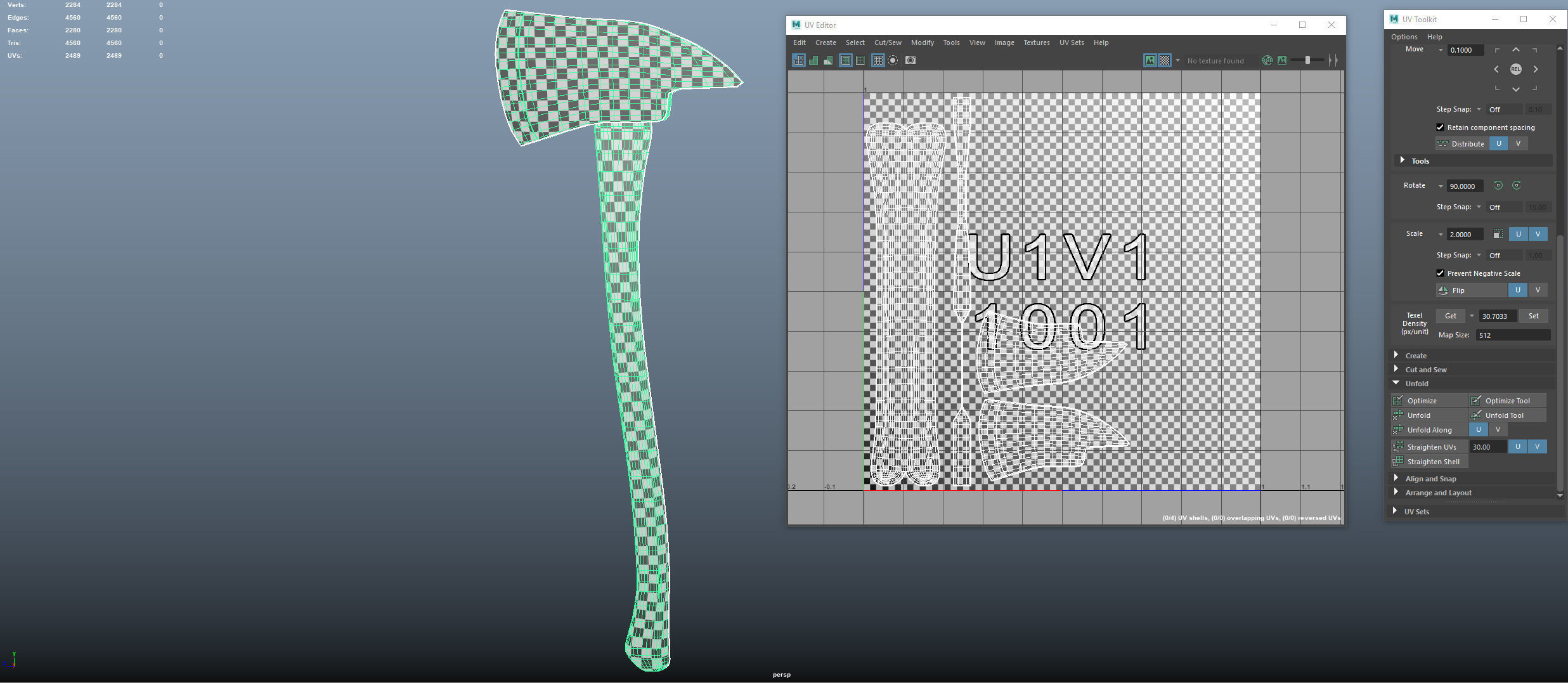Click the internal borders display icon

(860, 60)
